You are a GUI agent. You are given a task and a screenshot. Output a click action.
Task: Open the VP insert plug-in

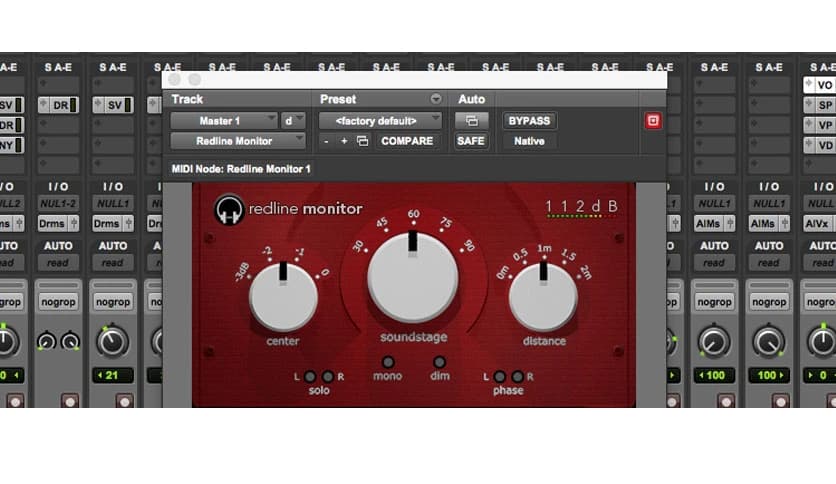pyautogui.click(x=825, y=125)
